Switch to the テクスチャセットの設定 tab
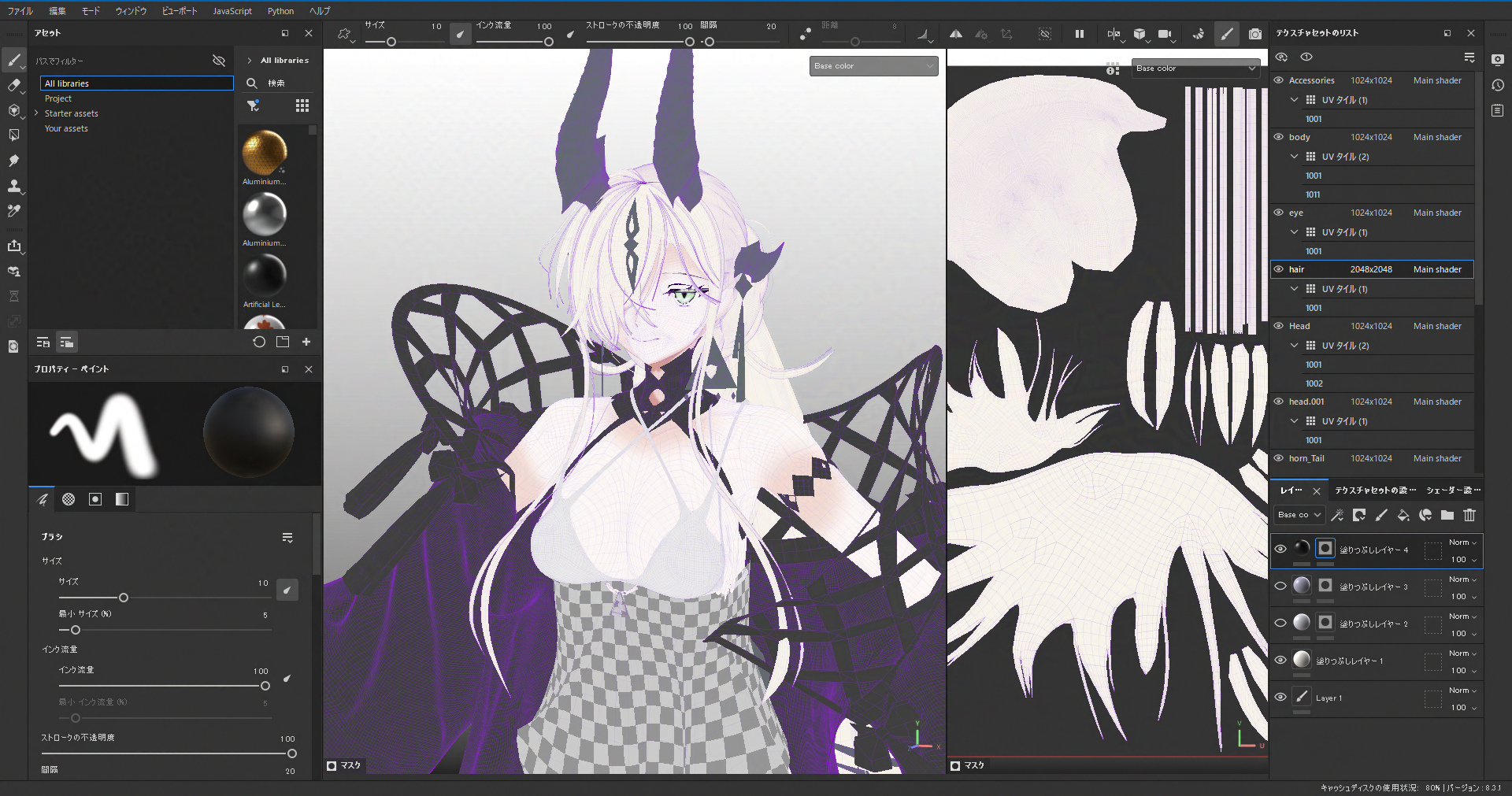The height and width of the screenshot is (796, 1512). [1375, 491]
